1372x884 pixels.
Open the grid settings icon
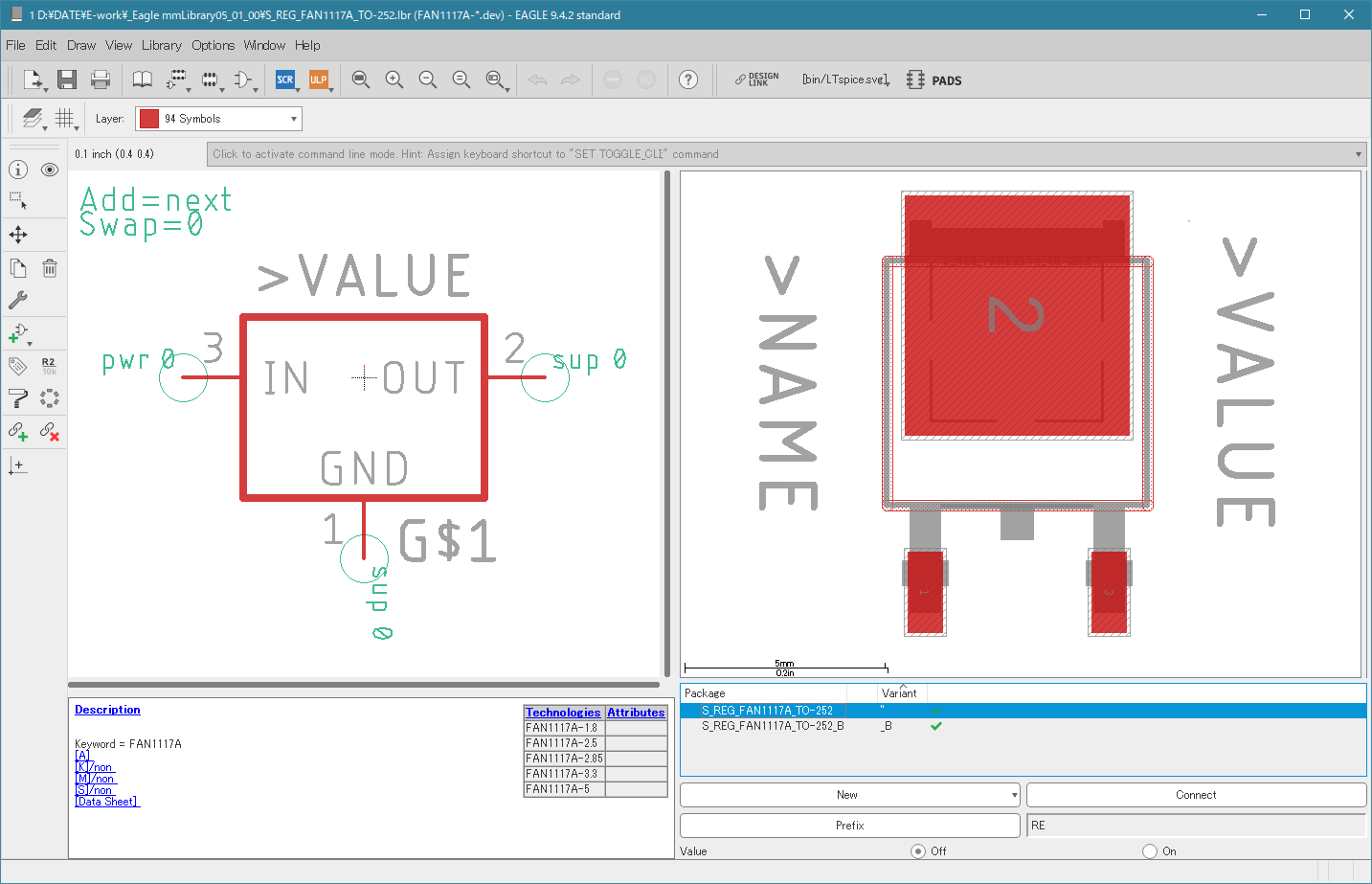click(x=64, y=118)
